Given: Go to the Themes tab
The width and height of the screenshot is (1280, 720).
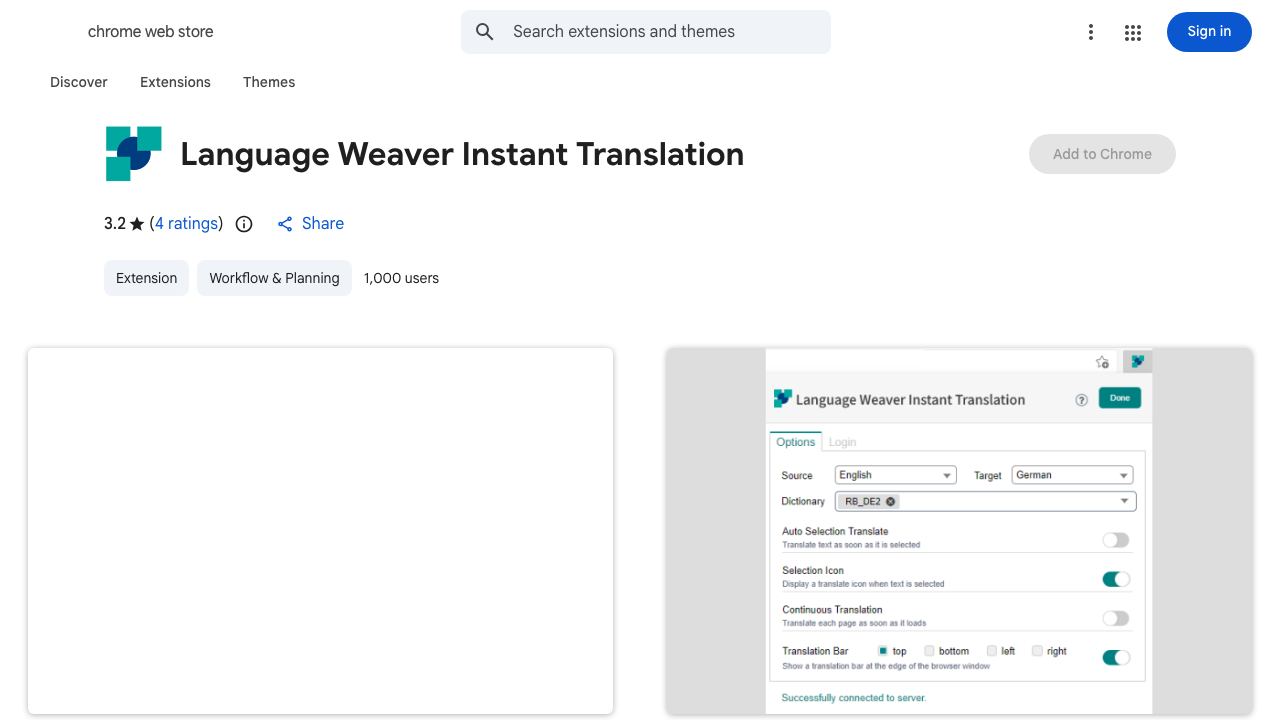Looking at the screenshot, I should pos(269,82).
